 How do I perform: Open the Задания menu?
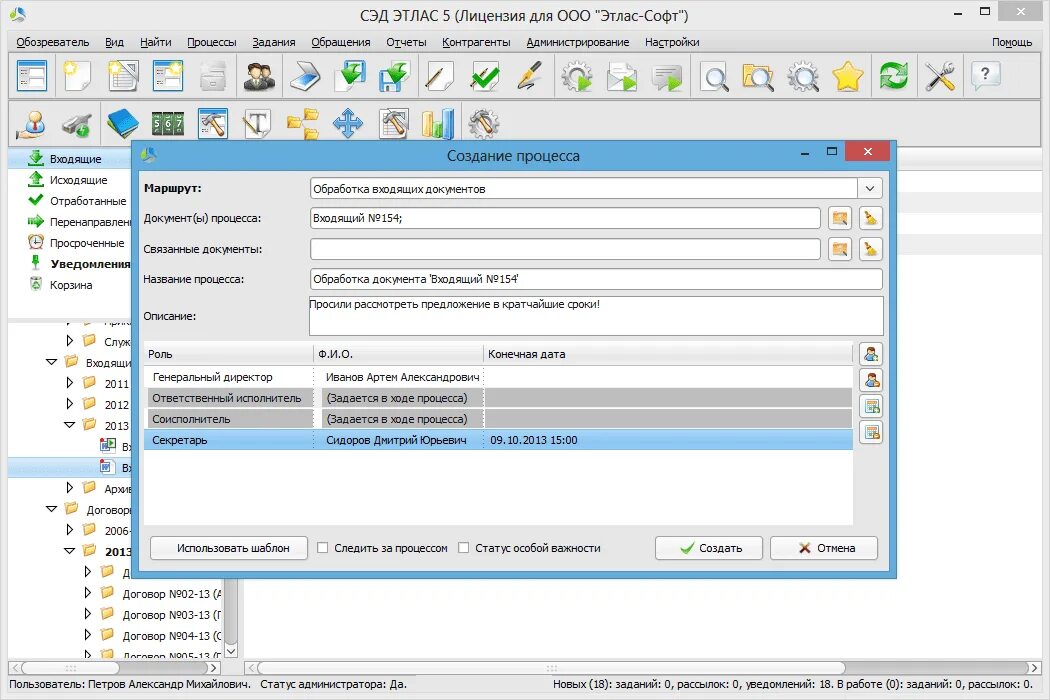[x=274, y=42]
